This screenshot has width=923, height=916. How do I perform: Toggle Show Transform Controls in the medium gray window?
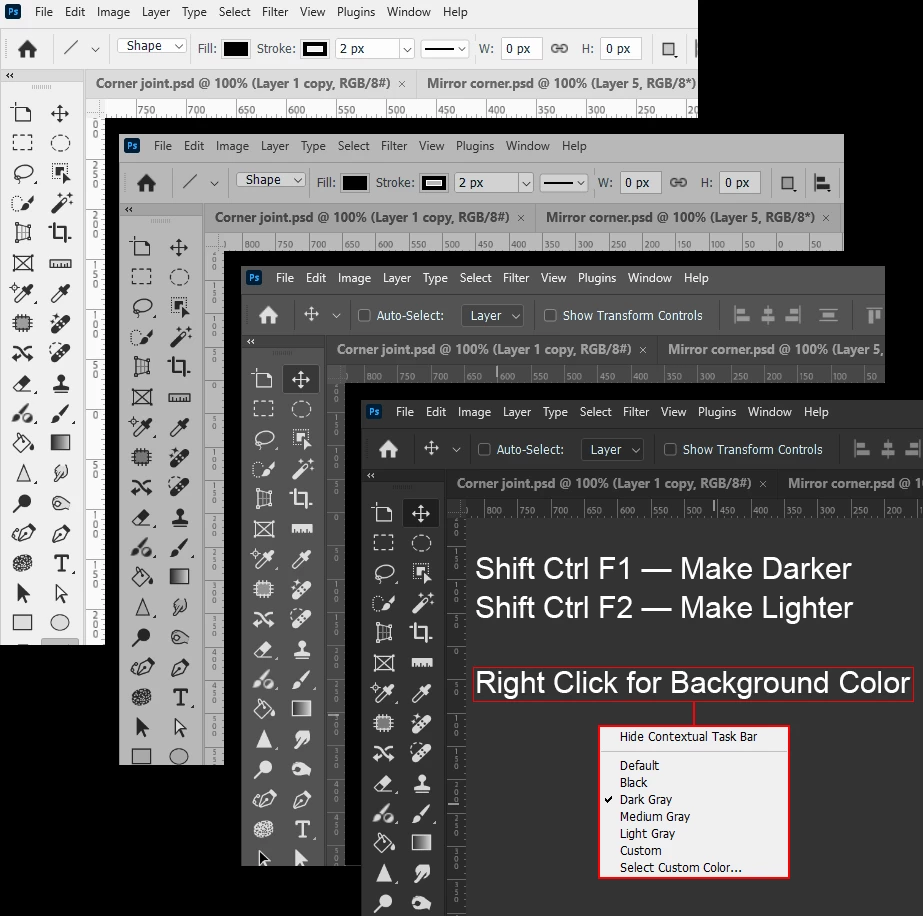coord(550,316)
